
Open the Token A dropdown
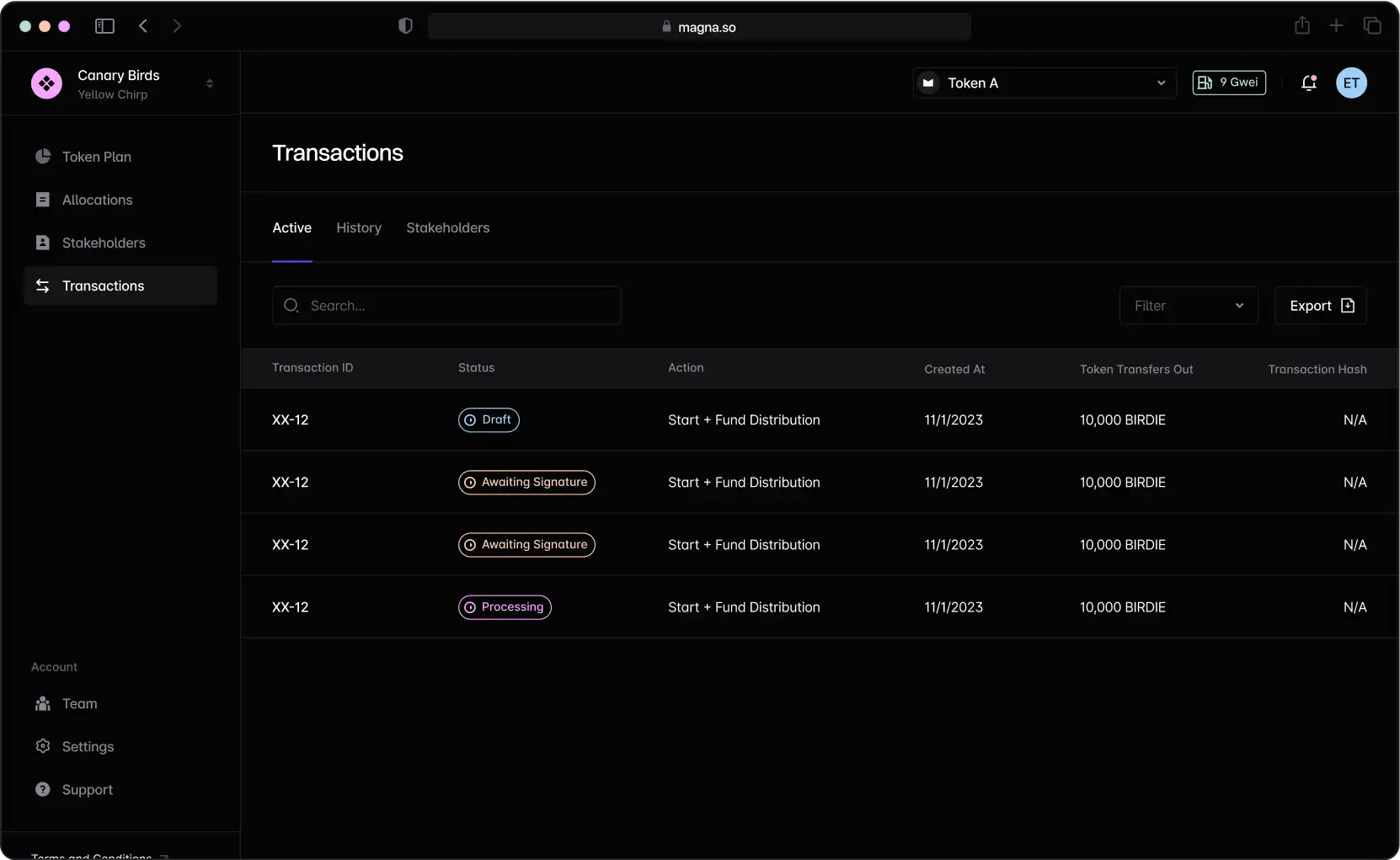1044,83
